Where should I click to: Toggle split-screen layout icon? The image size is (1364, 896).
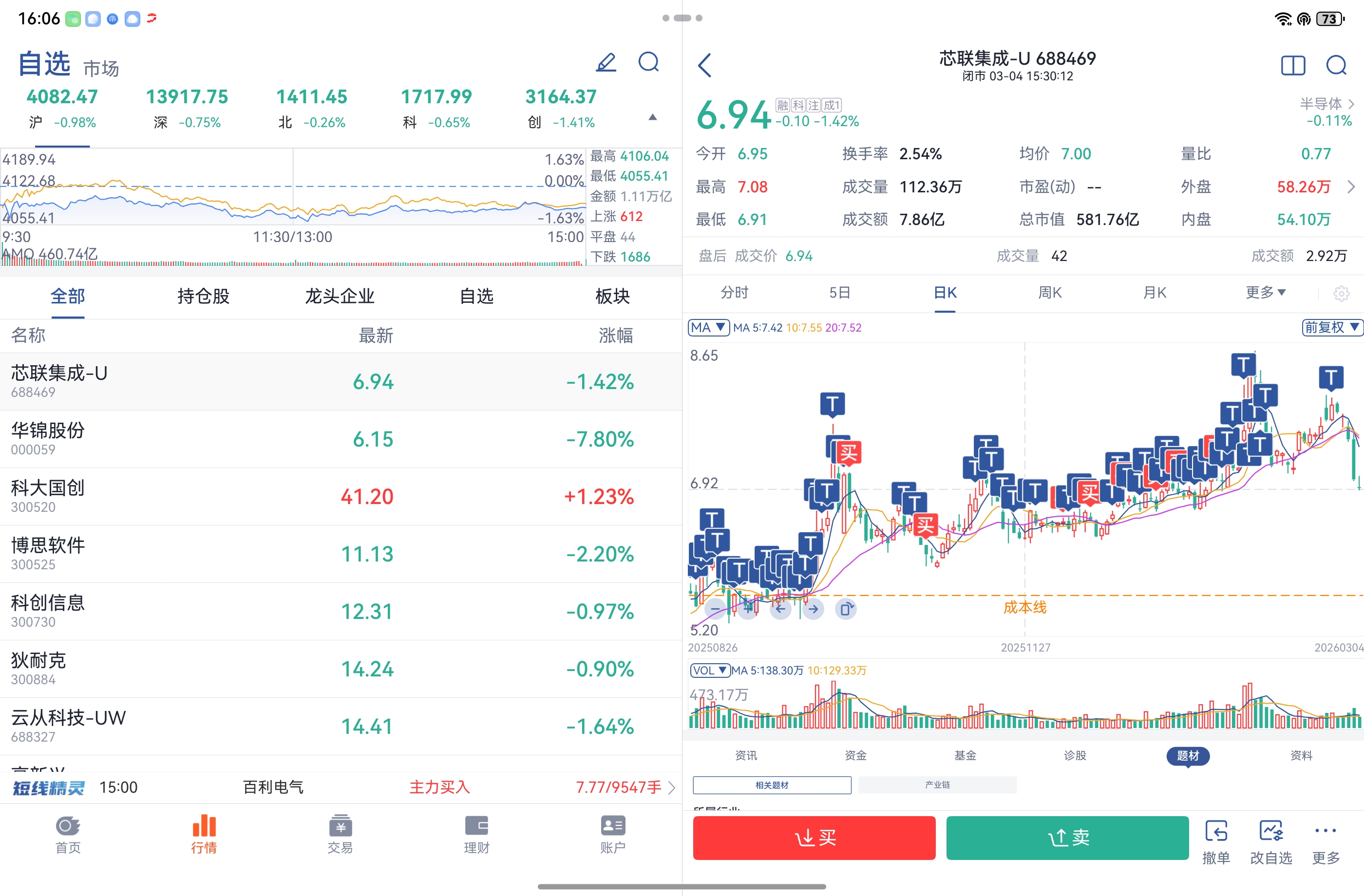click(x=1293, y=65)
